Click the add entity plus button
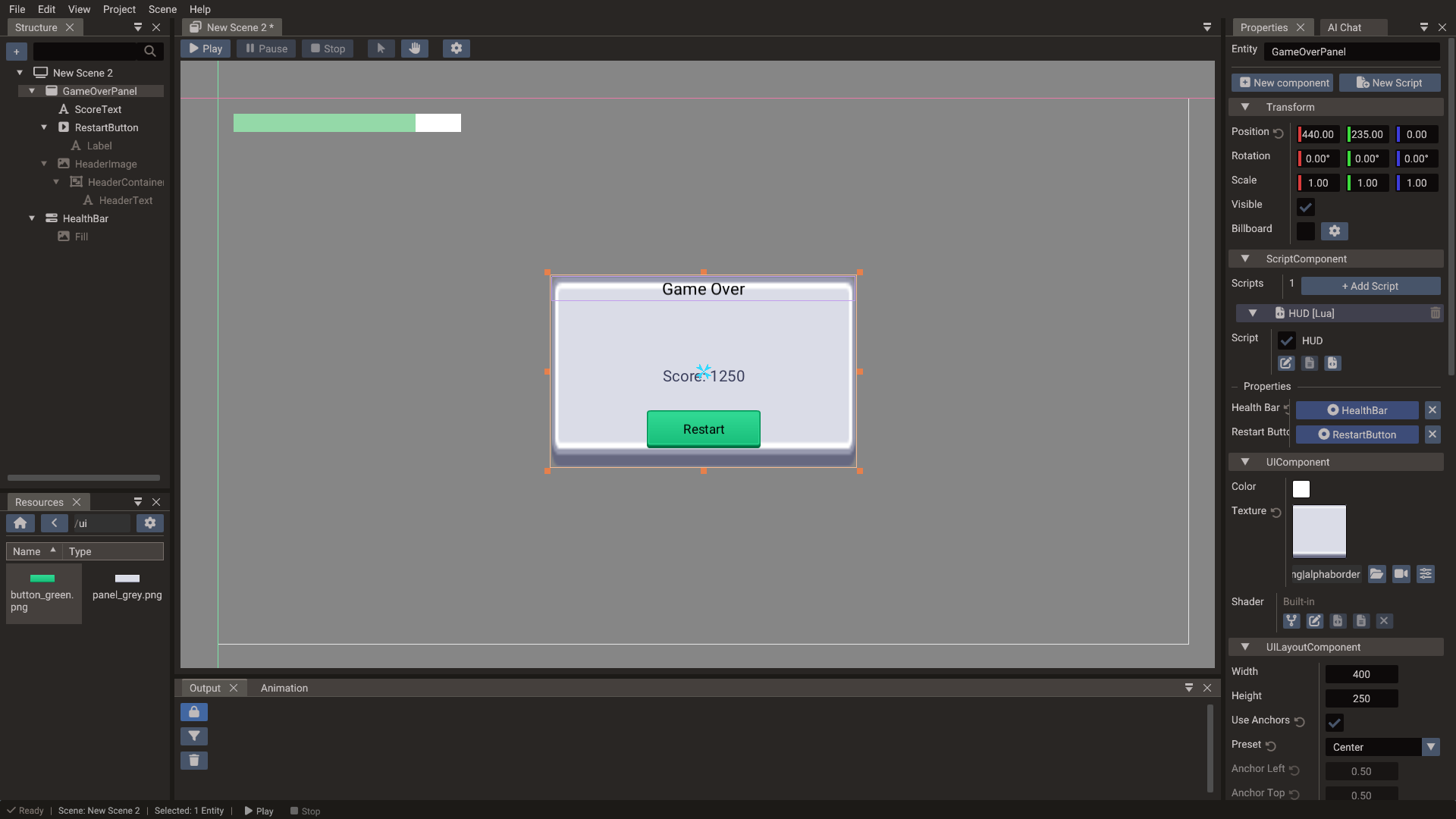The width and height of the screenshot is (1456, 819). 17,52
